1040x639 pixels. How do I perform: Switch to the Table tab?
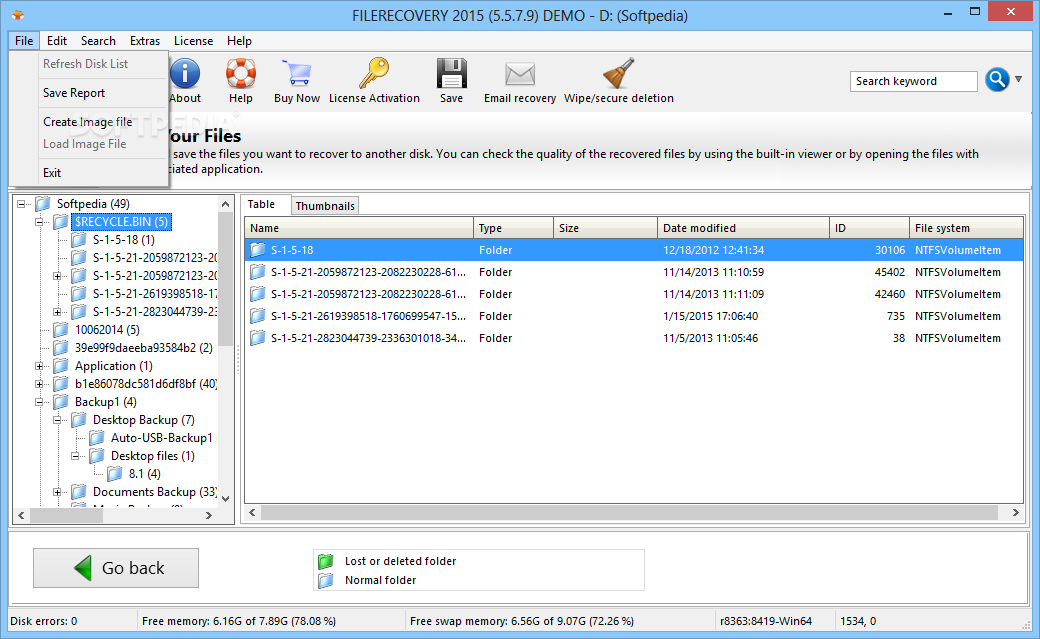[x=261, y=204]
